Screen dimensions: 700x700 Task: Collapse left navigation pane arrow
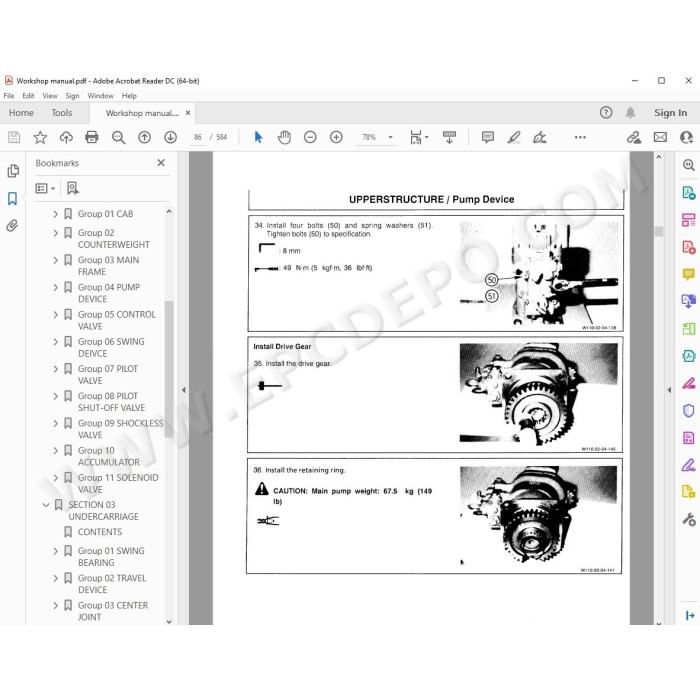183,390
